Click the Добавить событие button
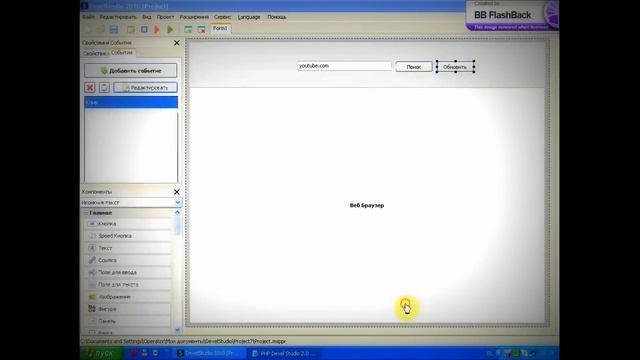Viewport: 640px width, 360px height. (131, 71)
